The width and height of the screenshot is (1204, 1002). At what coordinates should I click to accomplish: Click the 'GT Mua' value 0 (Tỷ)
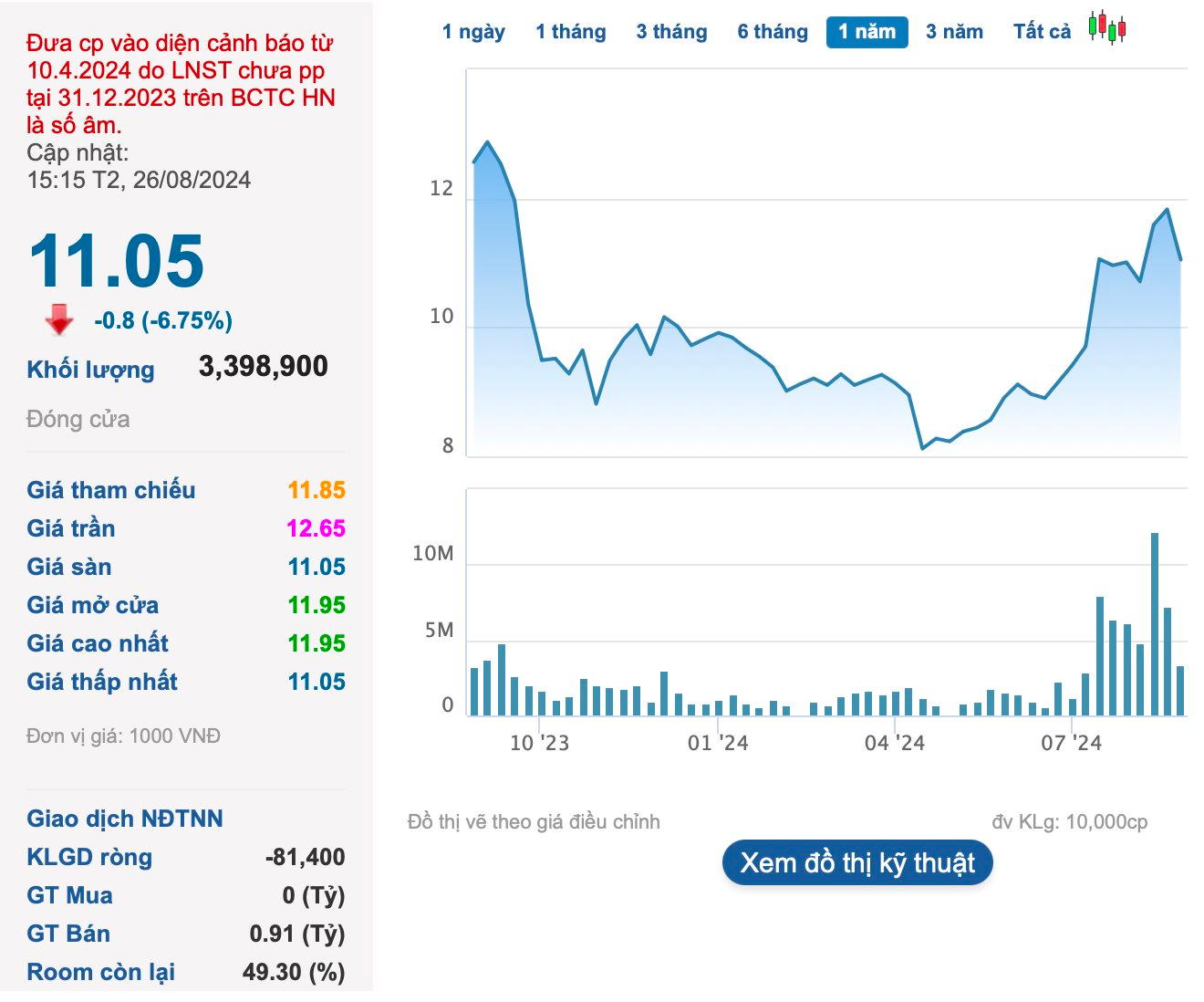tap(314, 895)
